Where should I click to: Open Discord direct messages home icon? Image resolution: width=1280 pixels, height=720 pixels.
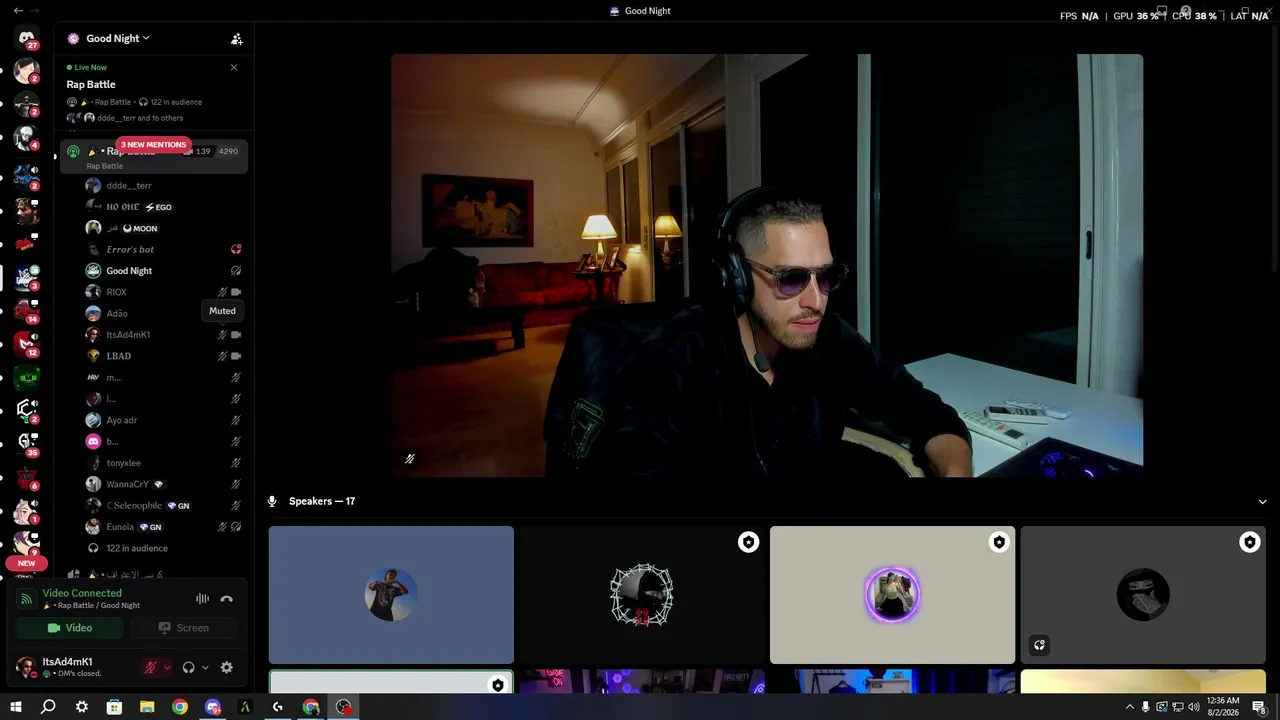point(27,39)
